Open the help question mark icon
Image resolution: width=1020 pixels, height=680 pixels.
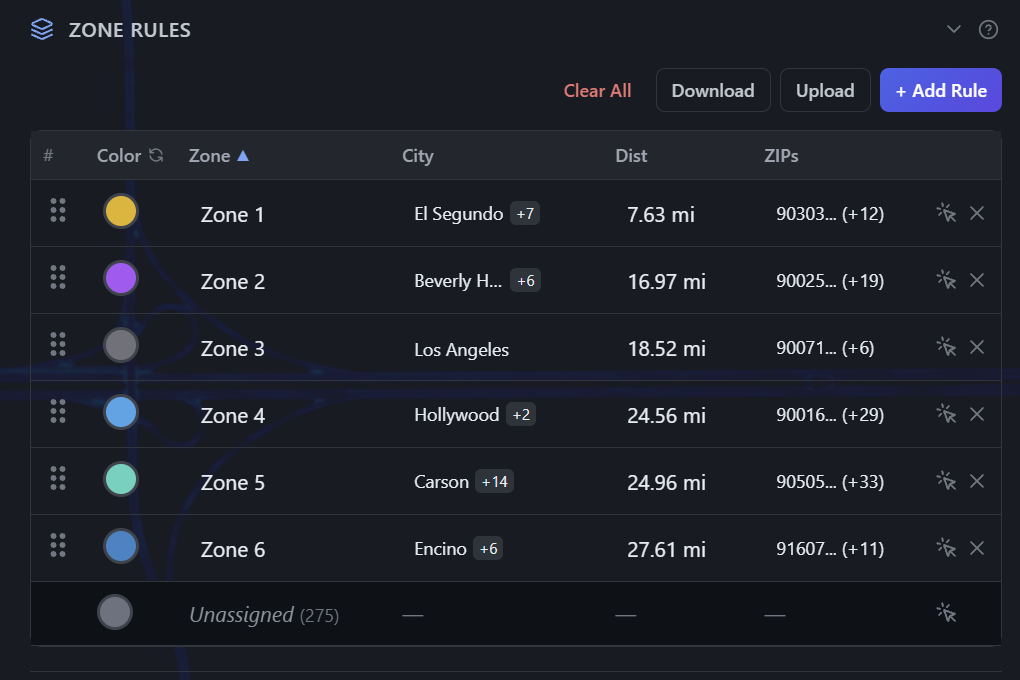[x=988, y=29]
